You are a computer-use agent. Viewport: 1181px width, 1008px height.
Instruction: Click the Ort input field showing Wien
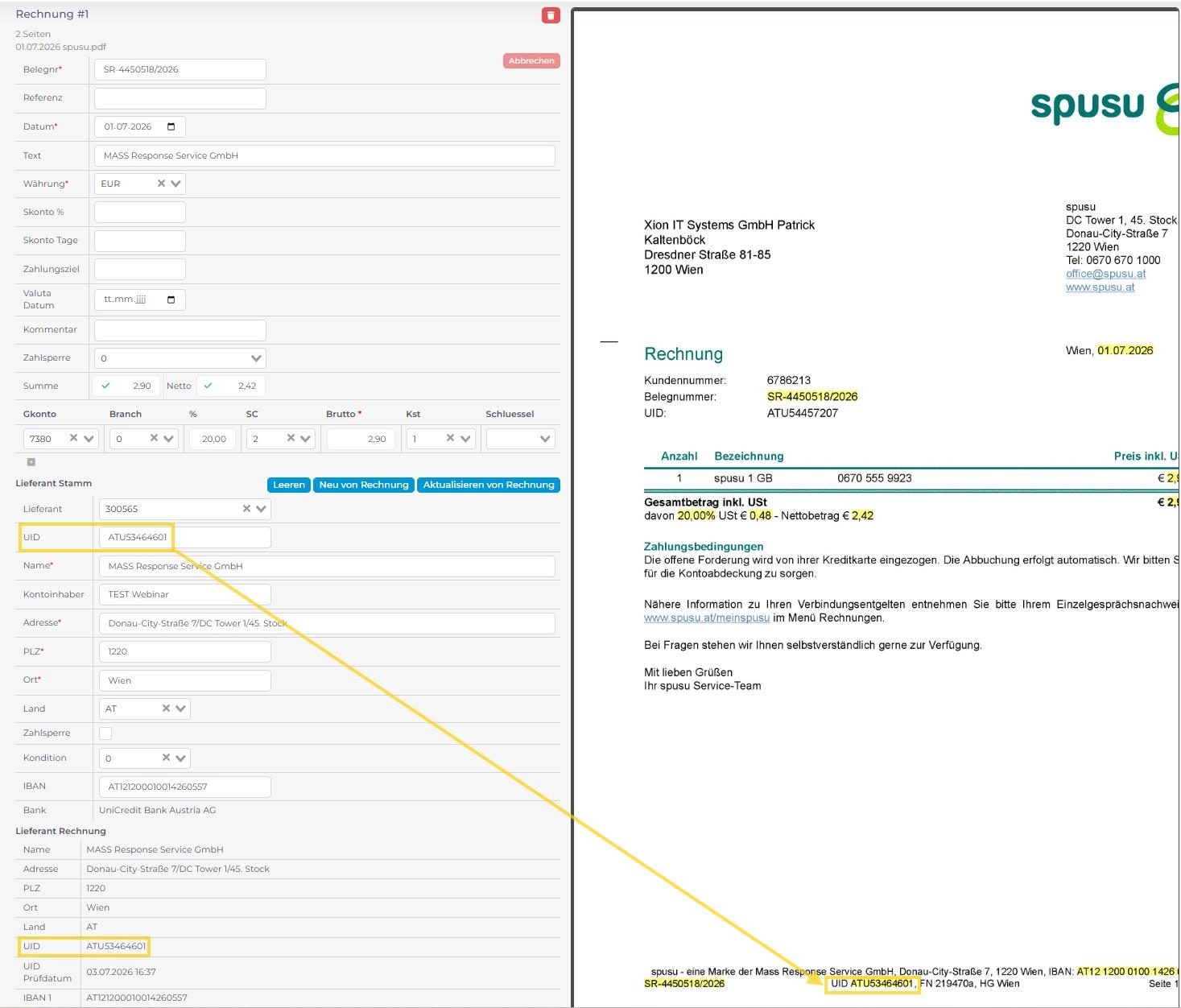185,680
